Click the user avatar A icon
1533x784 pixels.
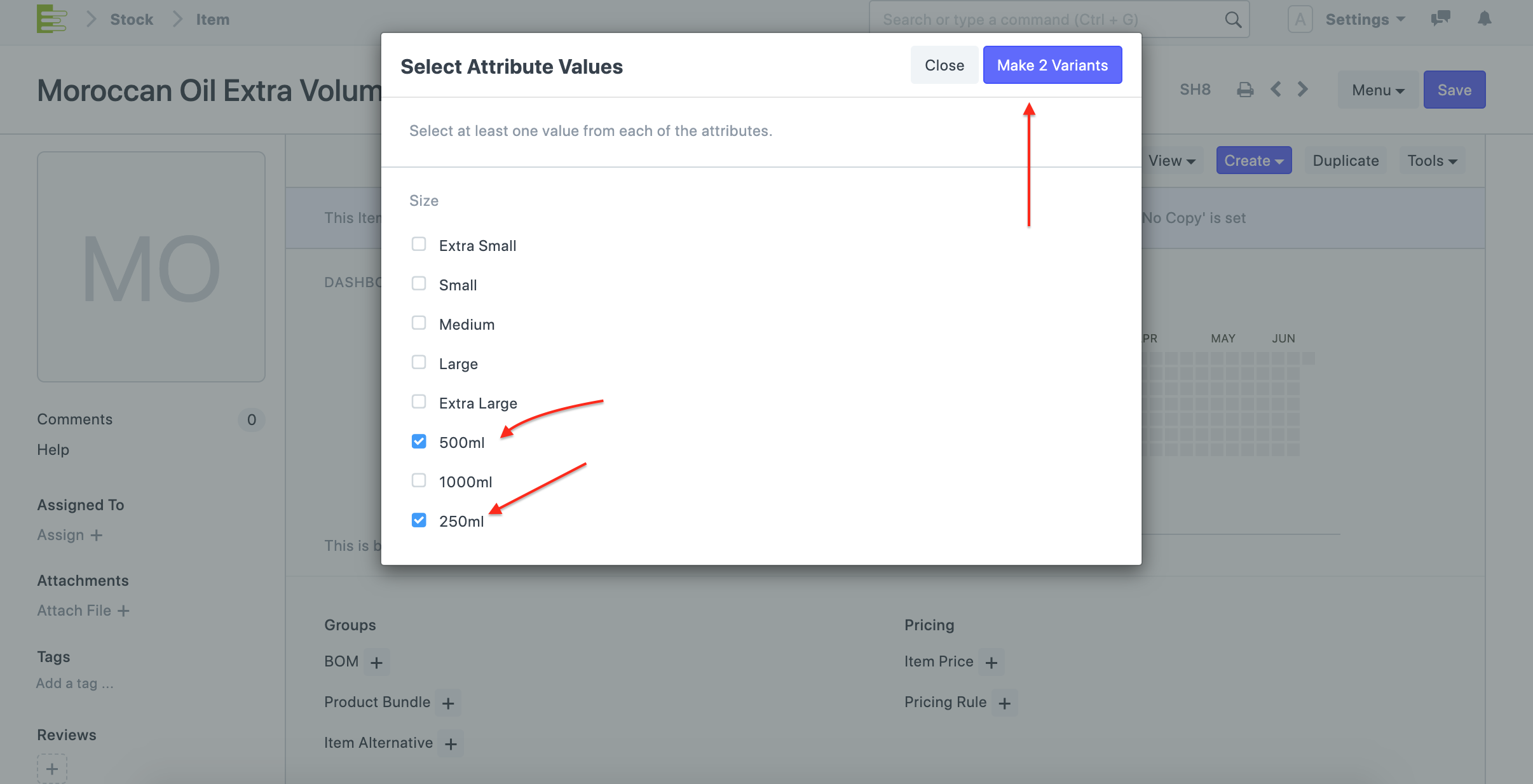coord(1300,19)
